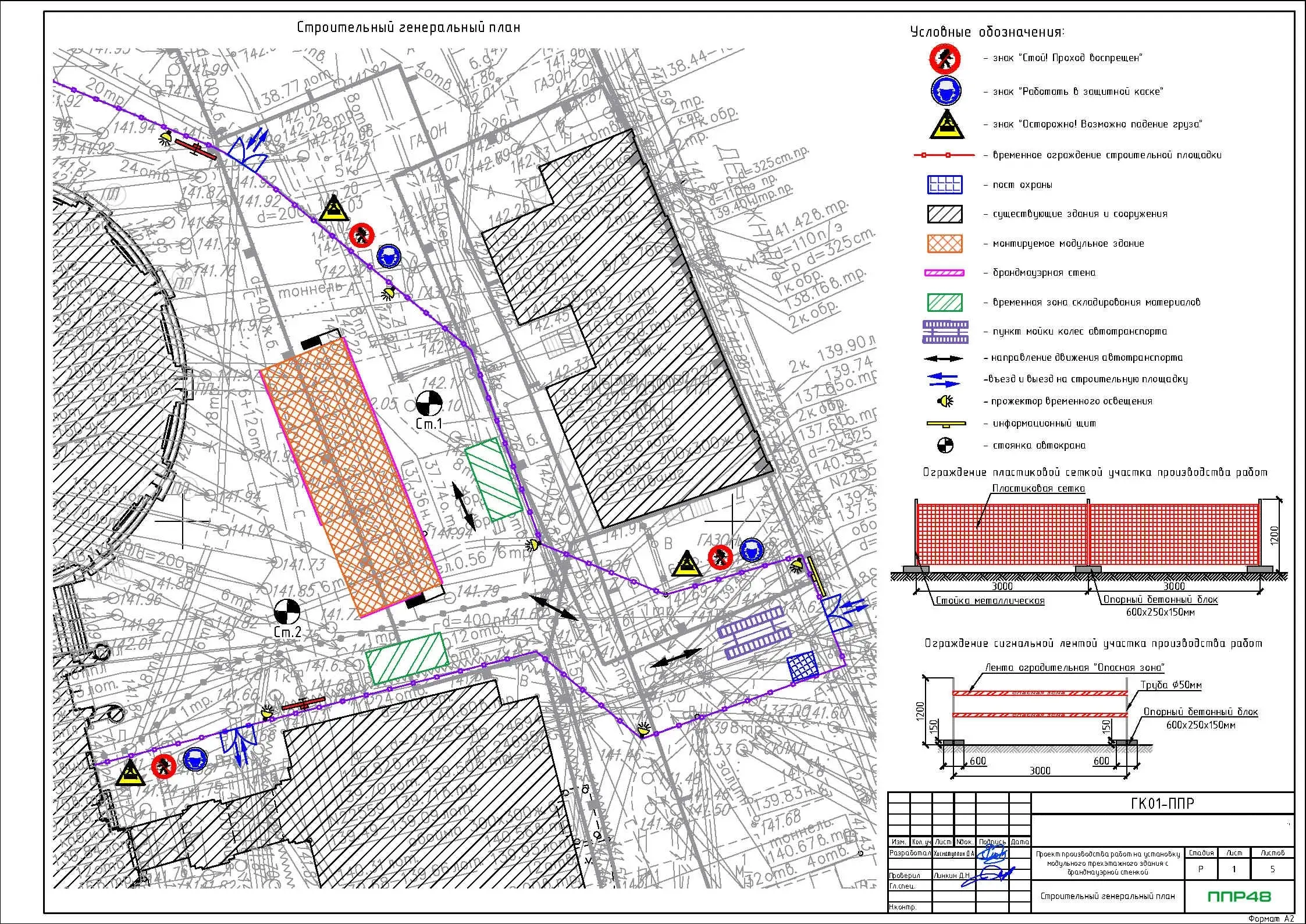Click the legend's wheel wash station symbol
The width and height of the screenshot is (1306, 924).
(x=945, y=332)
